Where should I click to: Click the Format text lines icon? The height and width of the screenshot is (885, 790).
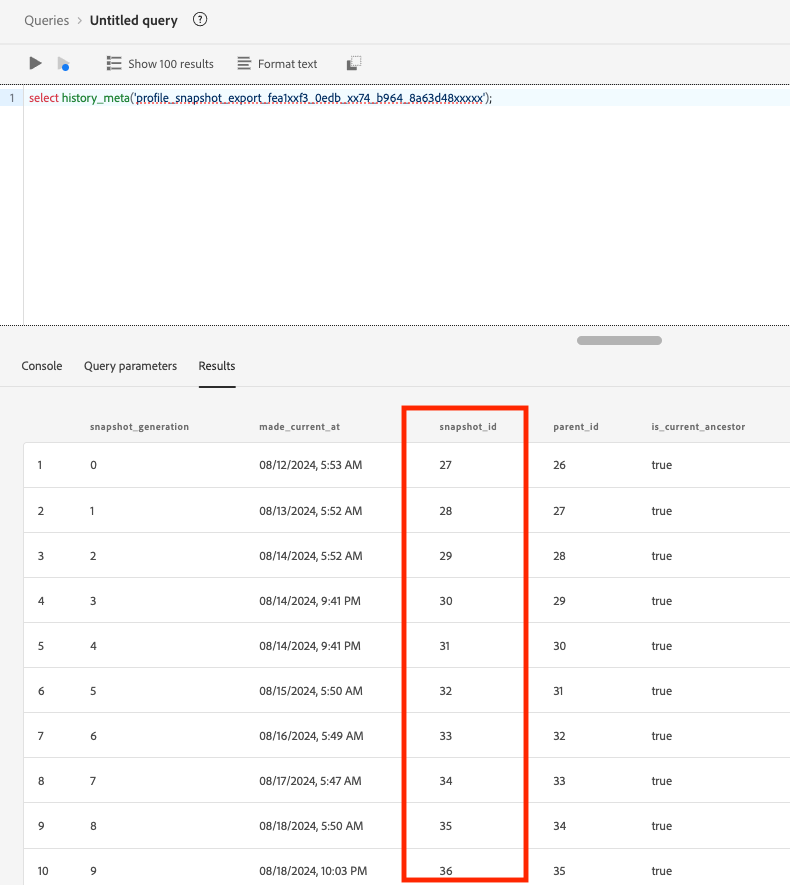[244, 64]
